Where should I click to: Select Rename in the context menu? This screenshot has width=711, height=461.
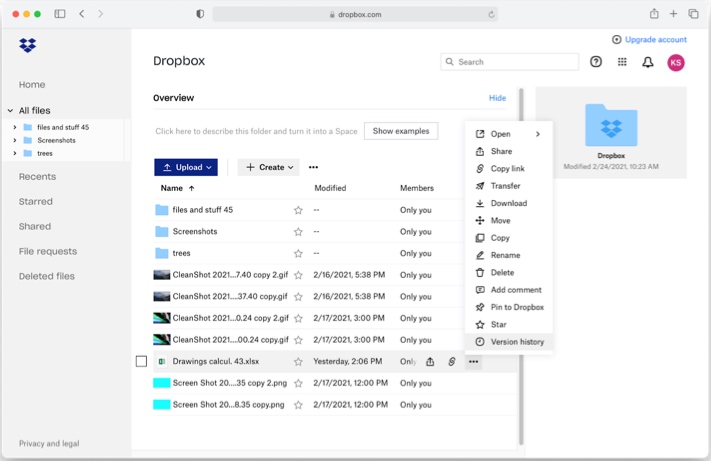(x=509, y=255)
